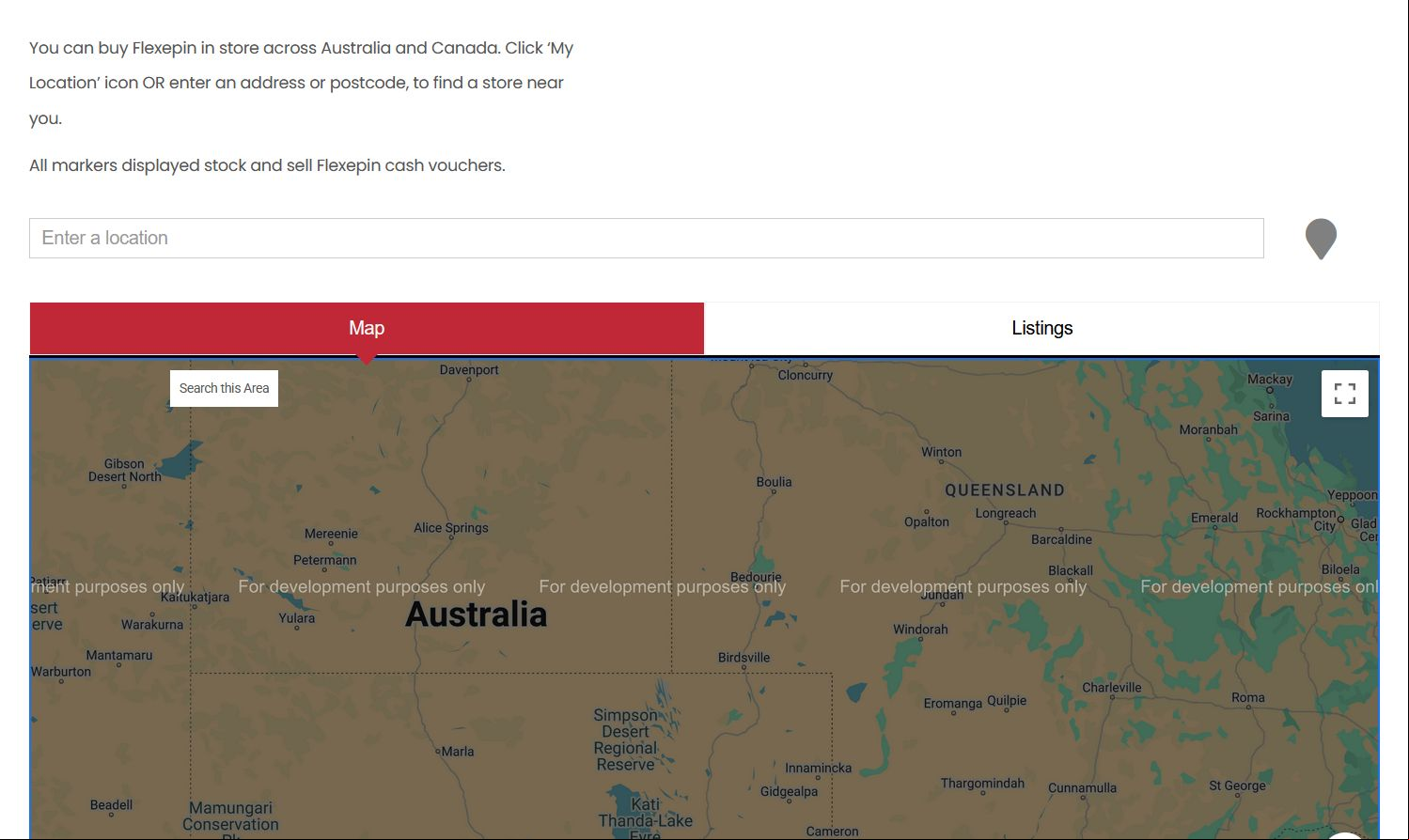Select the Map tab
Viewport: 1409px width, 840px height.
tap(367, 328)
